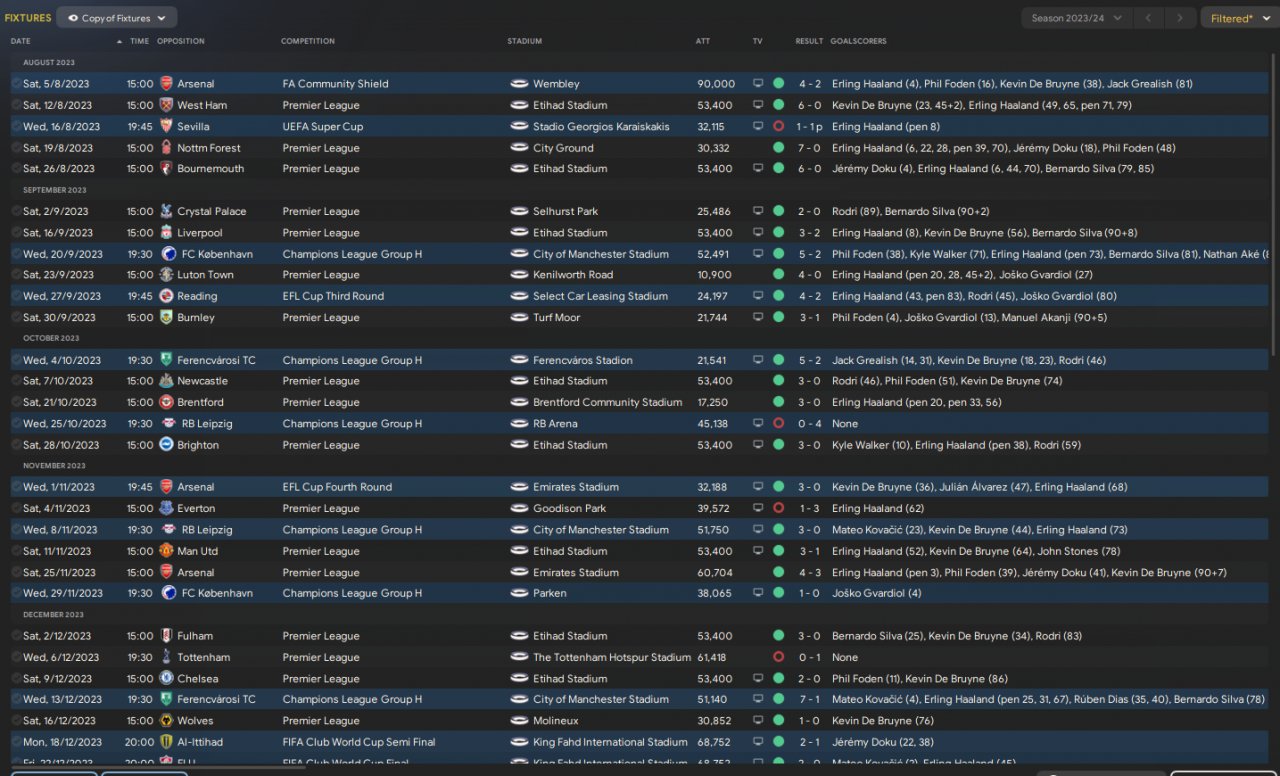This screenshot has width=1280, height=776.
Task: Open the Copy of Fixtures view dropdown
Action: [x=117, y=18]
